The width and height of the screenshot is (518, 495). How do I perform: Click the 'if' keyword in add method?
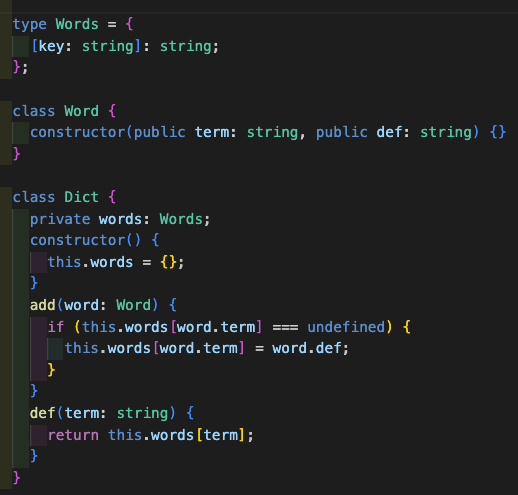[55, 327]
